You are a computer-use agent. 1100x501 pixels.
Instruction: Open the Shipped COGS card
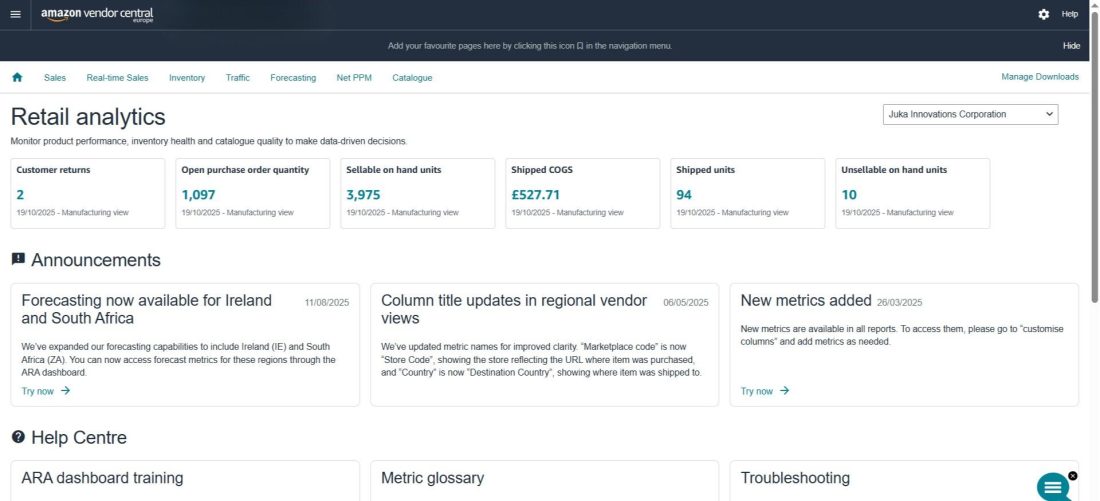click(583, 194)
